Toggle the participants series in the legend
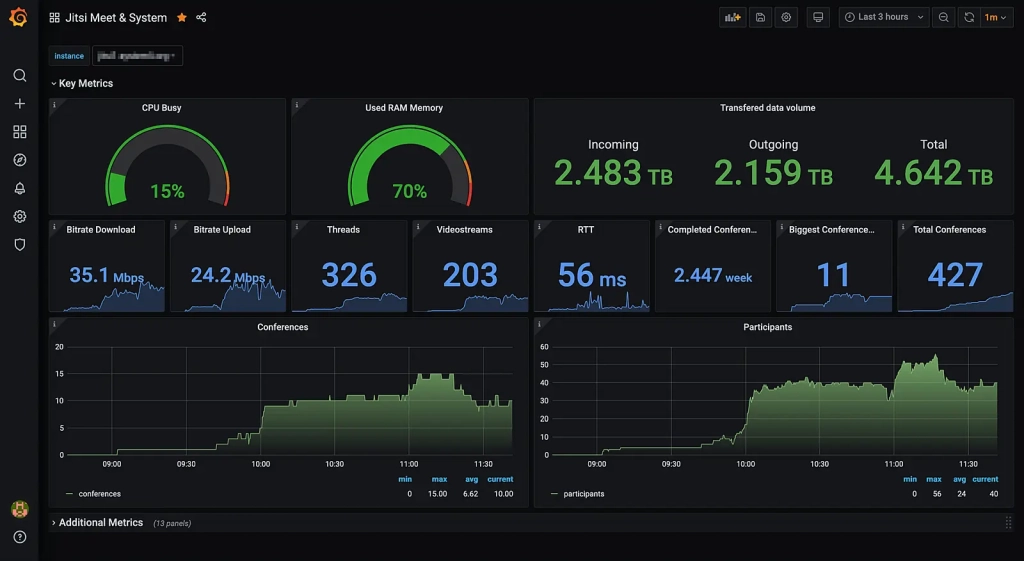Screen dimensions: 1024x561 pos(584,494)
